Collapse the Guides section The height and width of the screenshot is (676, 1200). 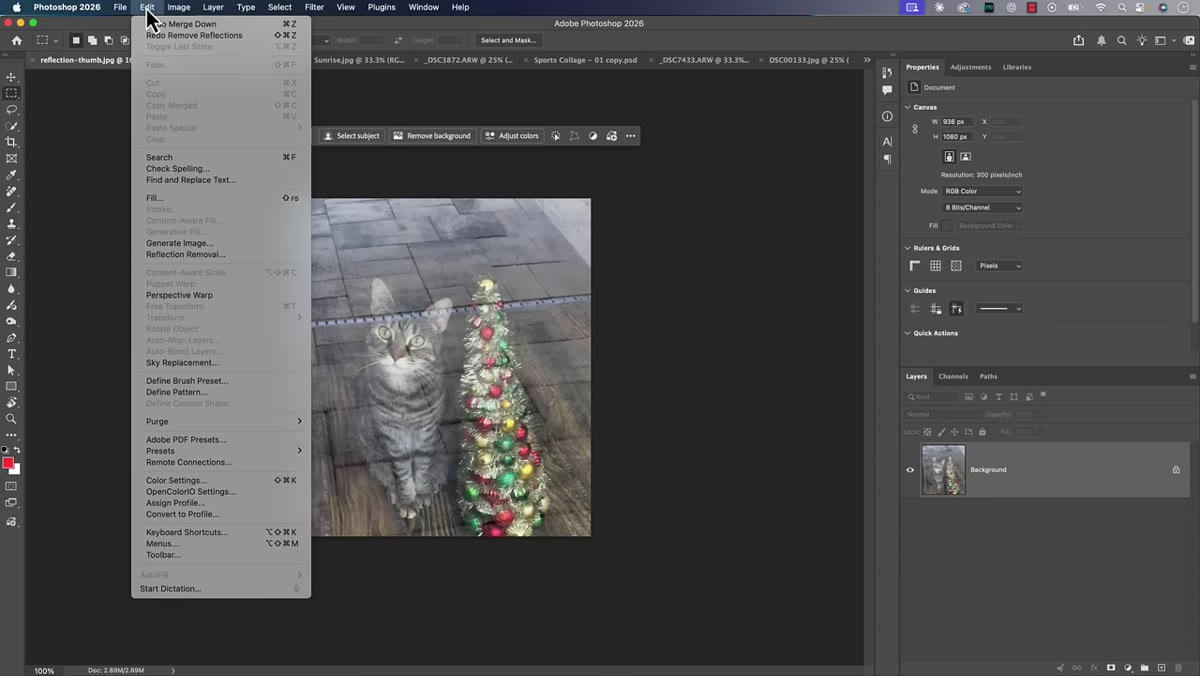[x=908, y=291]
